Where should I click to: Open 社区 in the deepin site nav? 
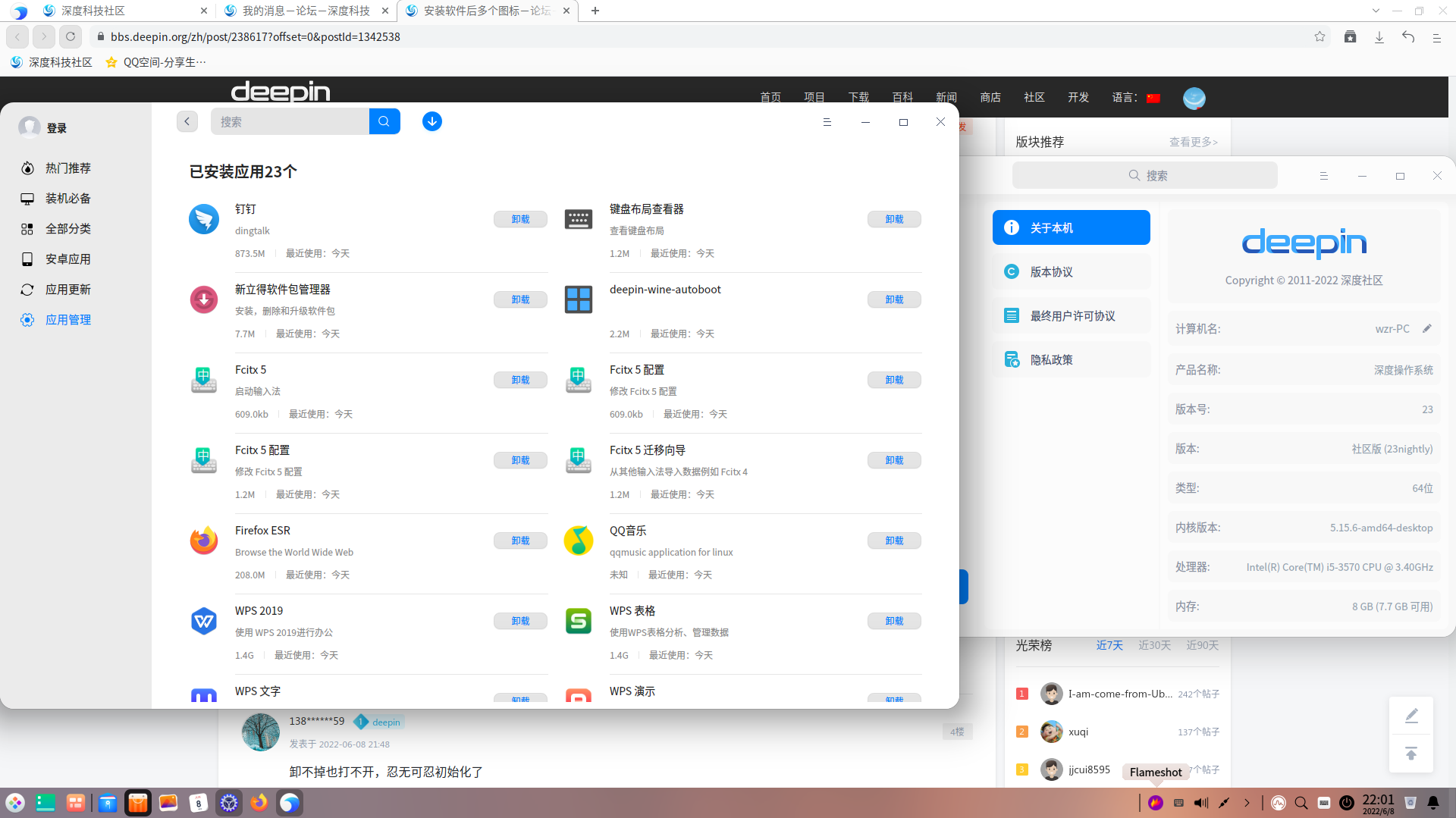[x=1034, y=97]
